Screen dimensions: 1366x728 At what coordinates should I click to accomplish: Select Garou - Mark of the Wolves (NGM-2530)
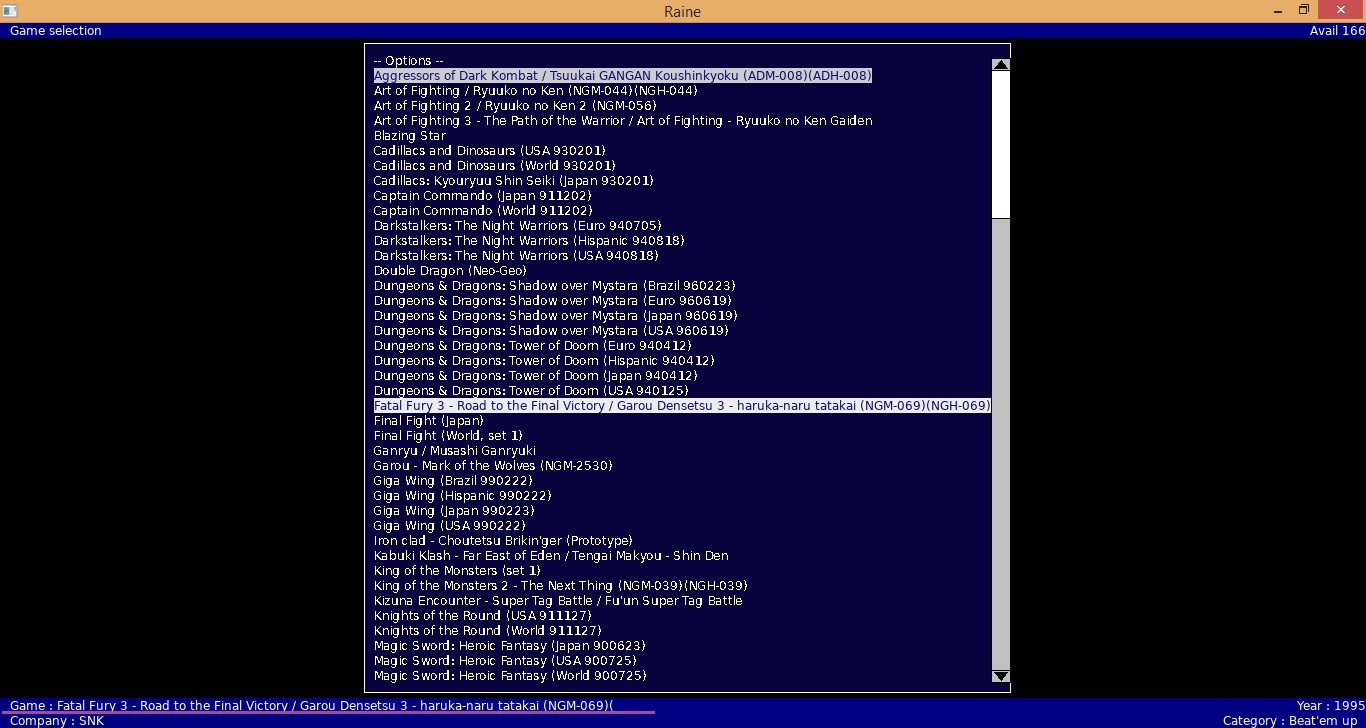click(493, 466)
